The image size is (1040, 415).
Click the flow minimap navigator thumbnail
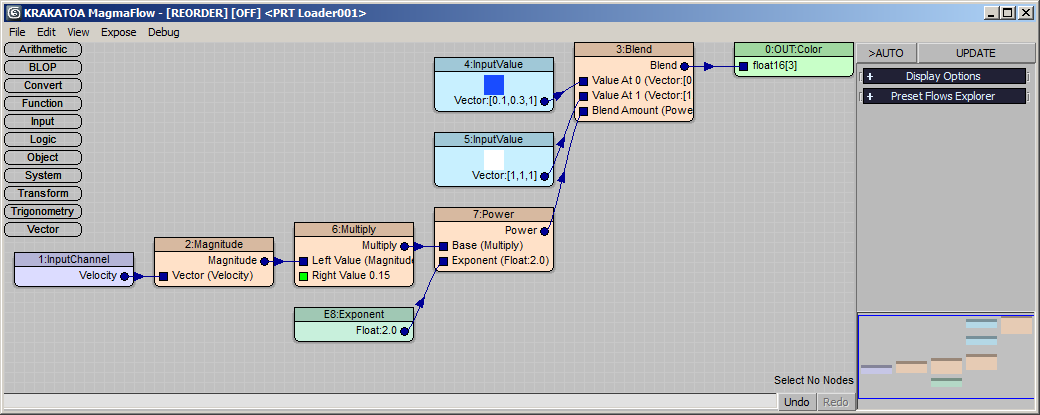[x=946, y=357]
